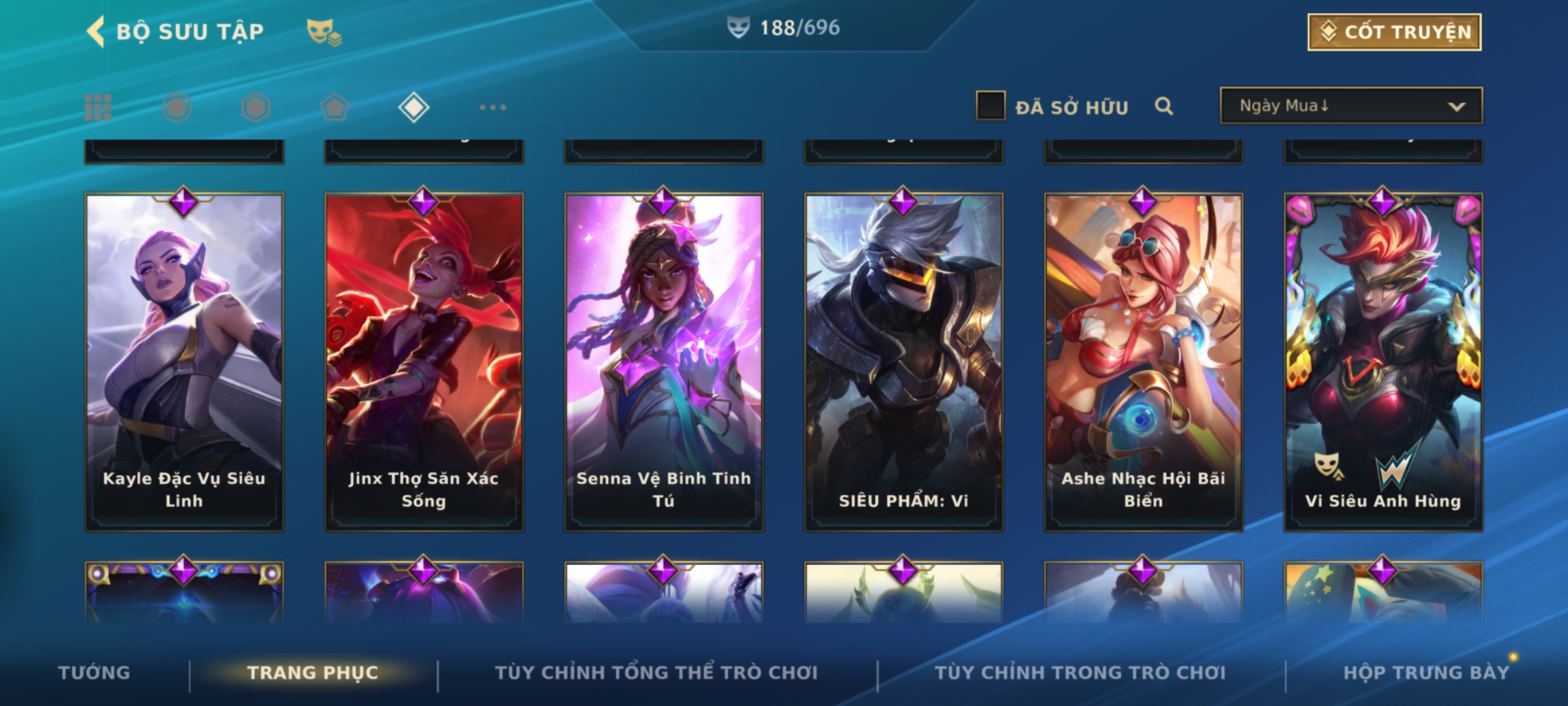Open Tùy Chỉnh Trong Trò Chơi tab

pos(1080,673)
